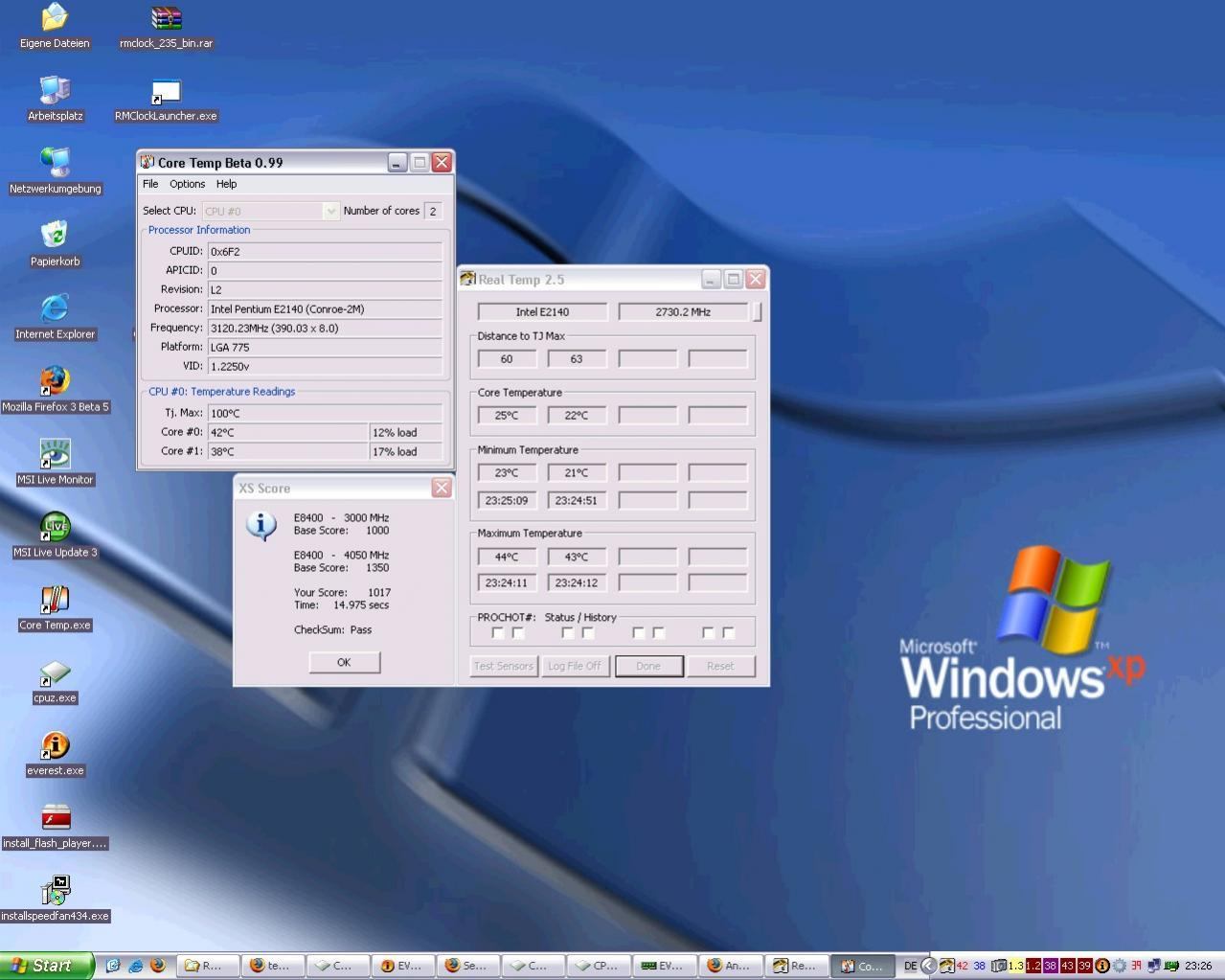Screen dimensions: 1225x980
Task: Click the Done button in Real Temp
Action: pyautogui.click(x=648, y=666)
